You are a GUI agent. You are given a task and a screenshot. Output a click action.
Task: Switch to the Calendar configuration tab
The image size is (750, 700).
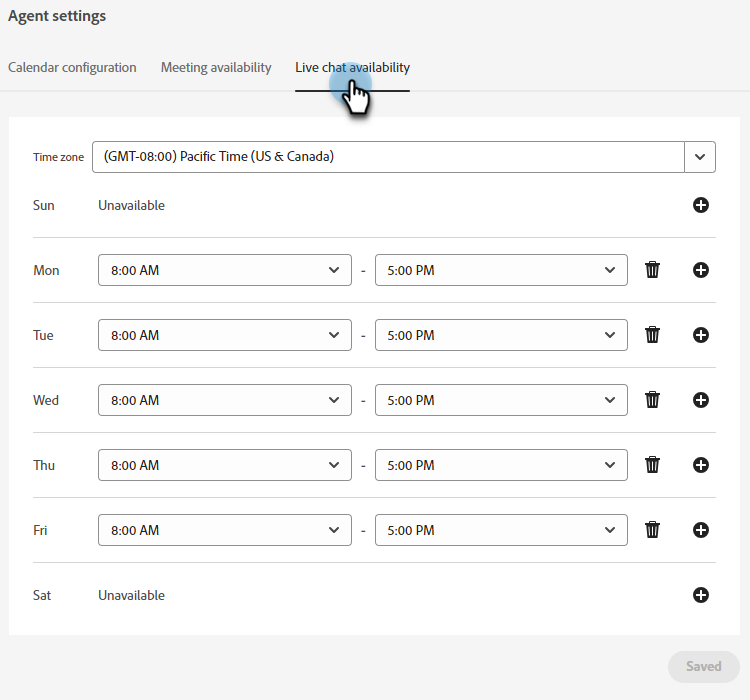coord(72,68)
